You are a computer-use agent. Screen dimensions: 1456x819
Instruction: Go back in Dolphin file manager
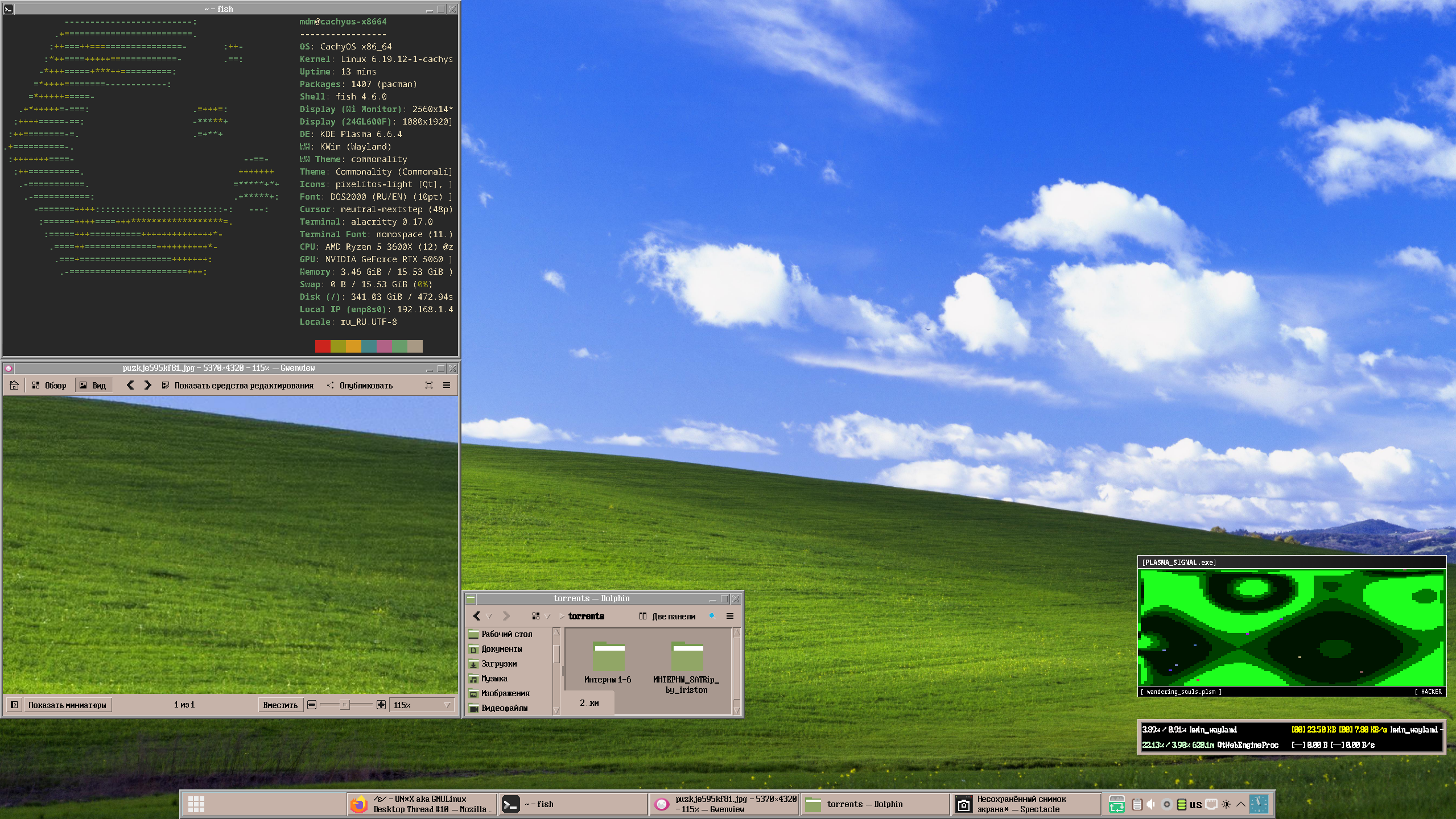tap(477, 616)
